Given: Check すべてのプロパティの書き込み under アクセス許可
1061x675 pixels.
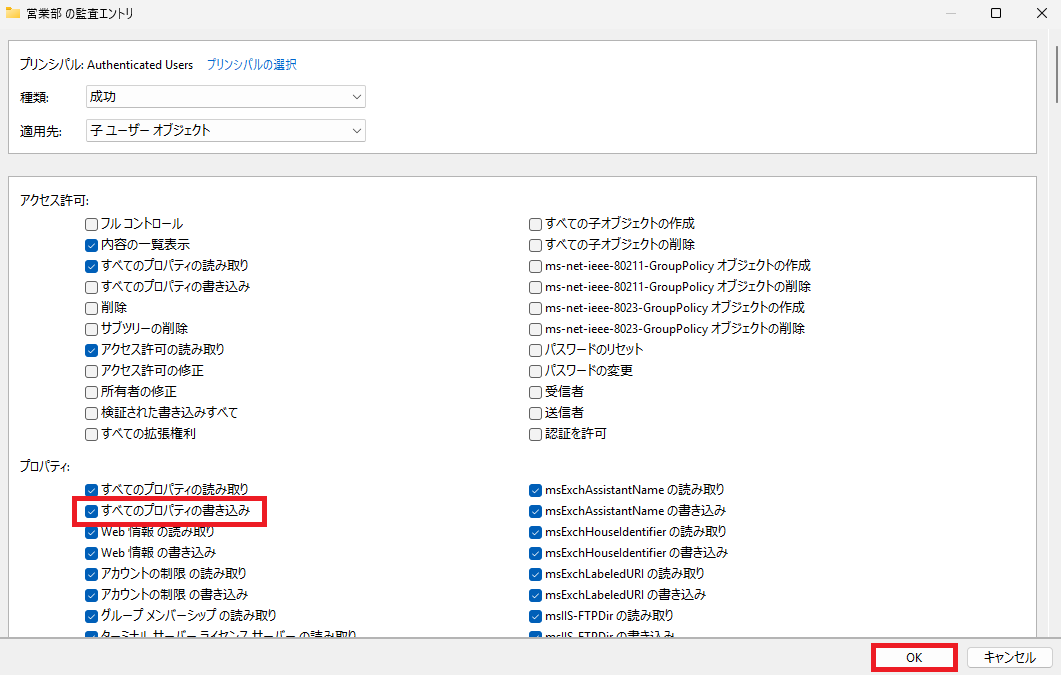Looking at the screenshot, I should coord(91,287).
